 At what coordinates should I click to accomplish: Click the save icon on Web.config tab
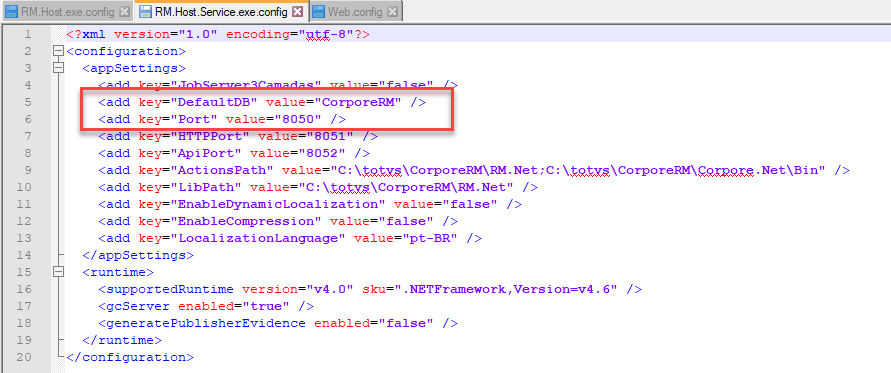318,11
